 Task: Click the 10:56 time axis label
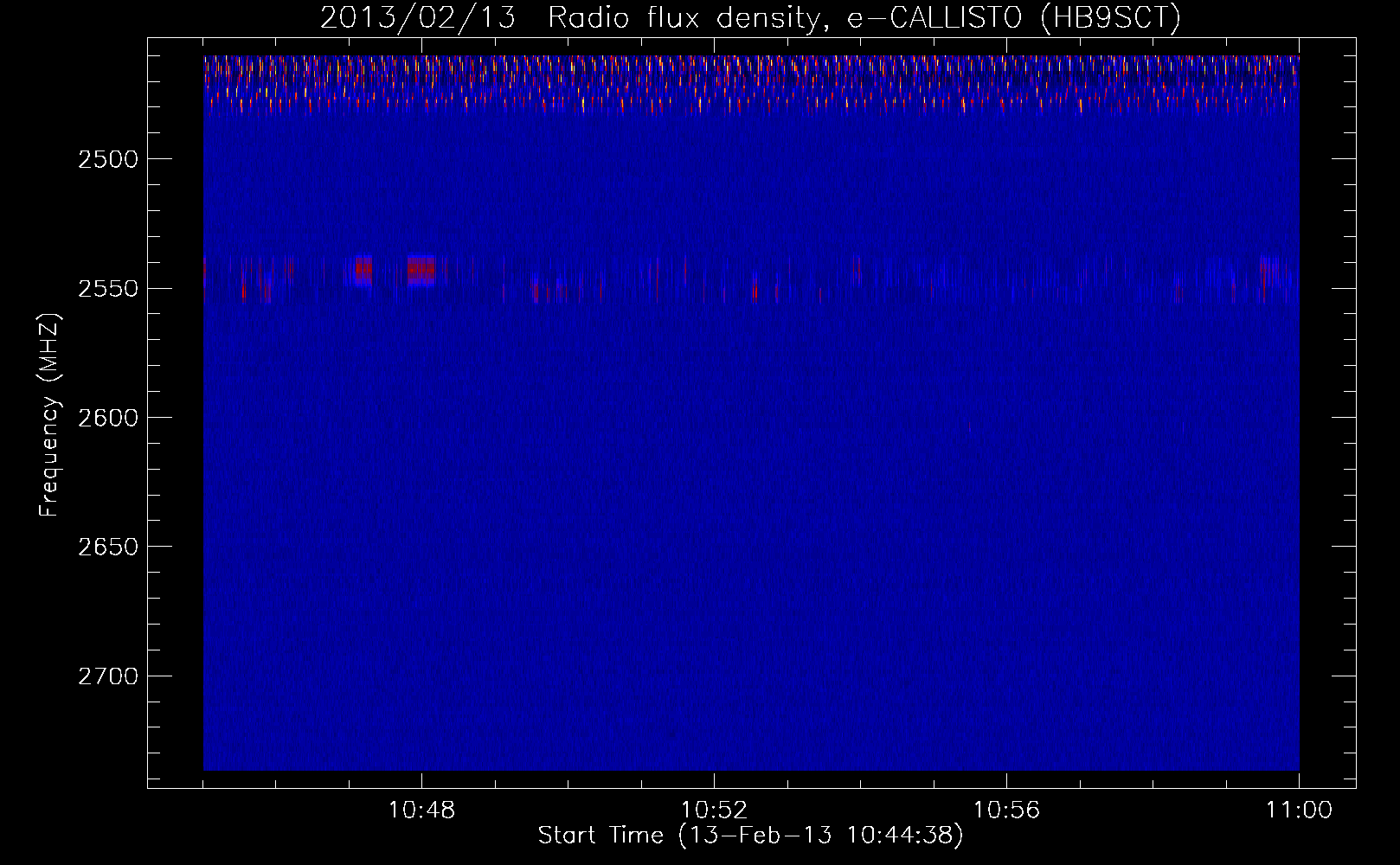1006,811
